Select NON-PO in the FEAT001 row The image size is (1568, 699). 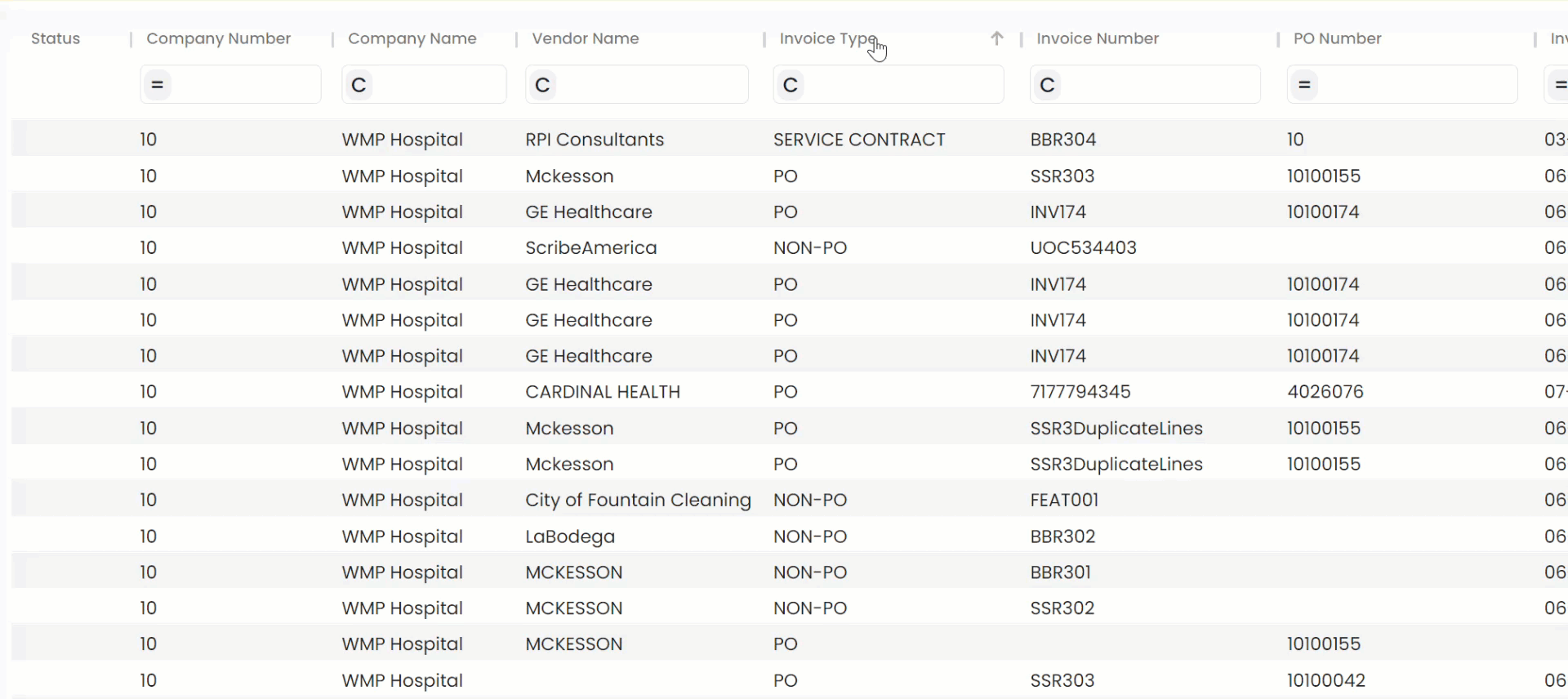click(x=810, y=500)
